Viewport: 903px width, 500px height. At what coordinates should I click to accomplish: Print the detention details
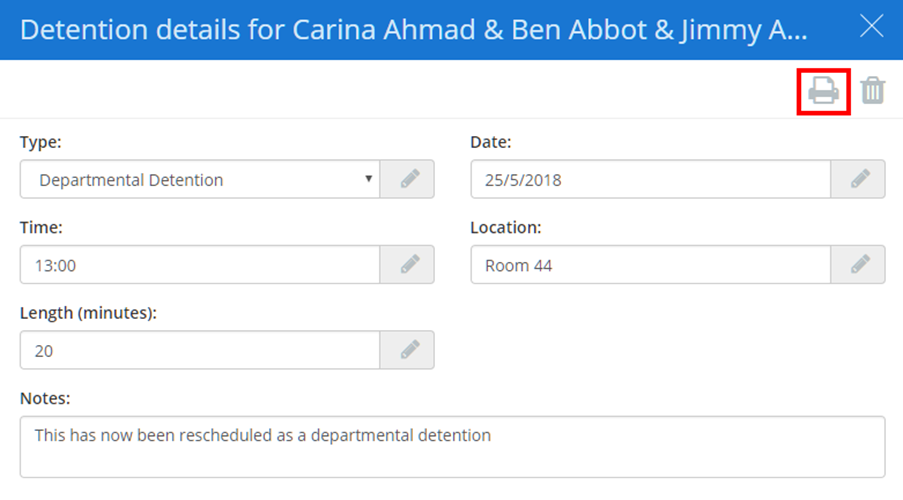823,91
